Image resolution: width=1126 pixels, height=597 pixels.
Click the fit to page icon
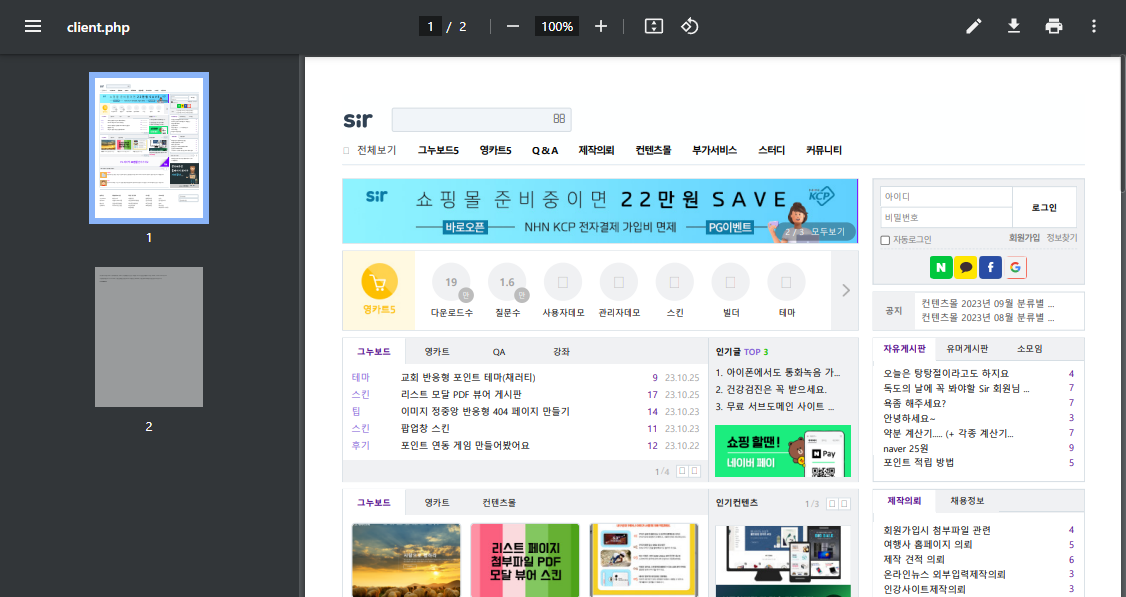click(x=653, y=26)
